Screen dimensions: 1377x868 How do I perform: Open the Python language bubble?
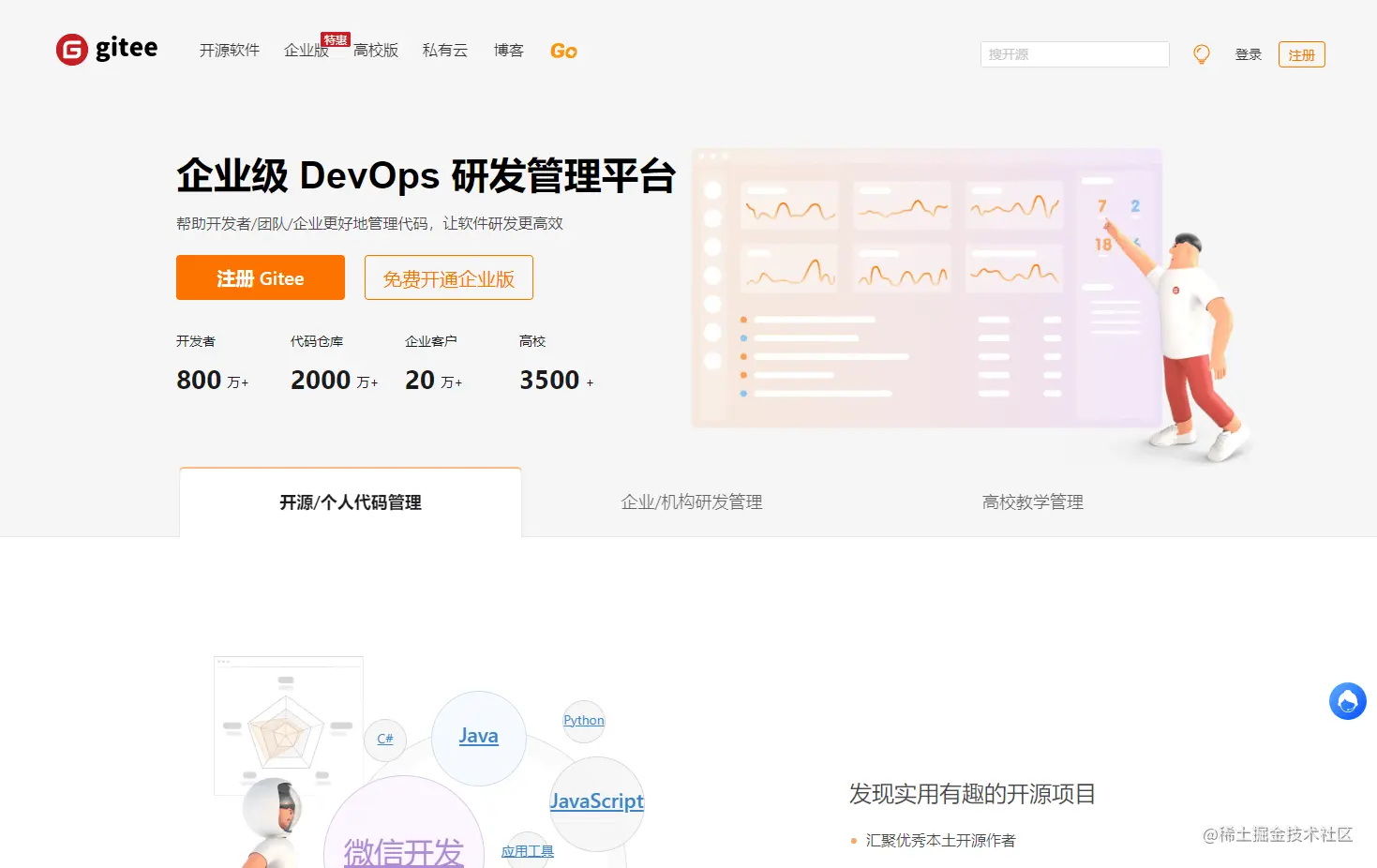pos(584,721)
